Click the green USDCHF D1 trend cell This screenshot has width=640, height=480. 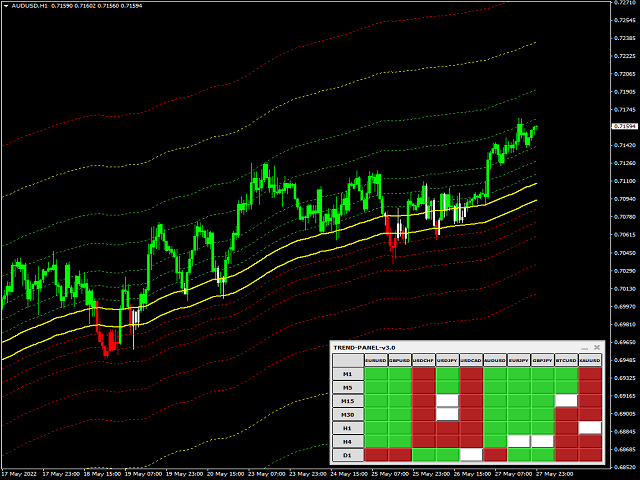(x=423, y=455)
